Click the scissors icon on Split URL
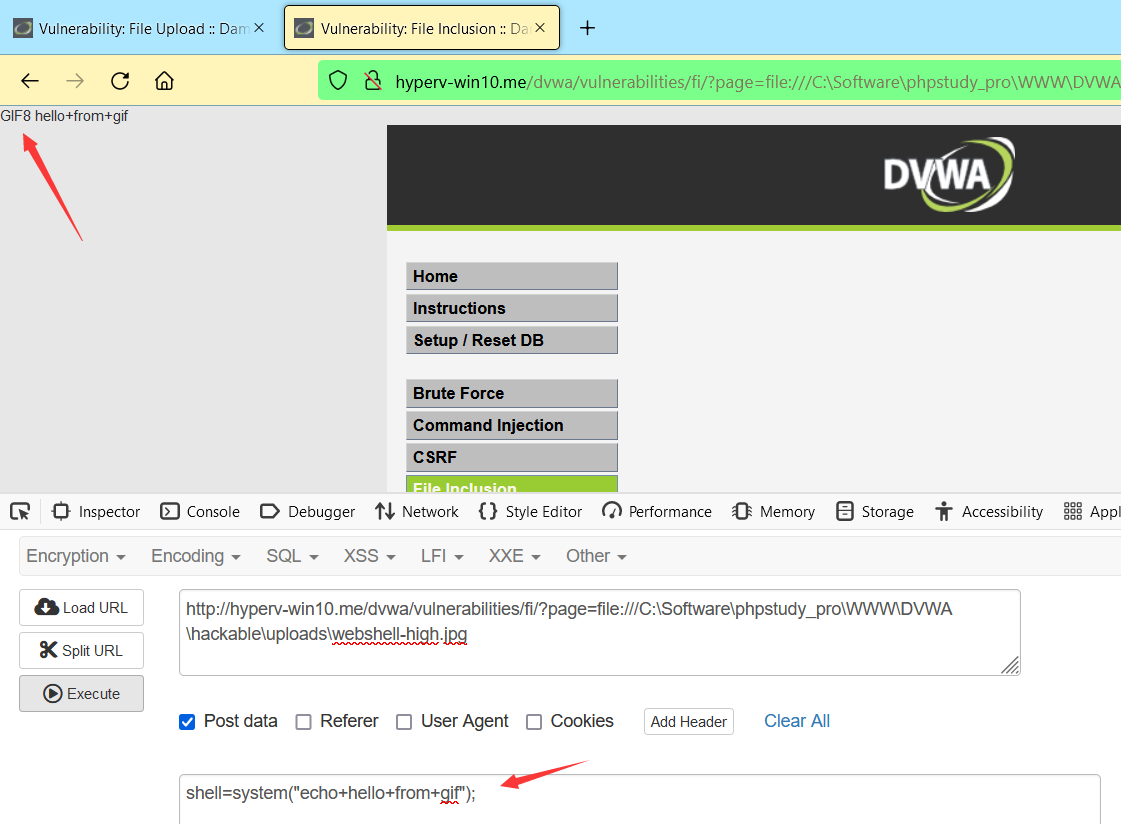 click(x=48, y=650)
